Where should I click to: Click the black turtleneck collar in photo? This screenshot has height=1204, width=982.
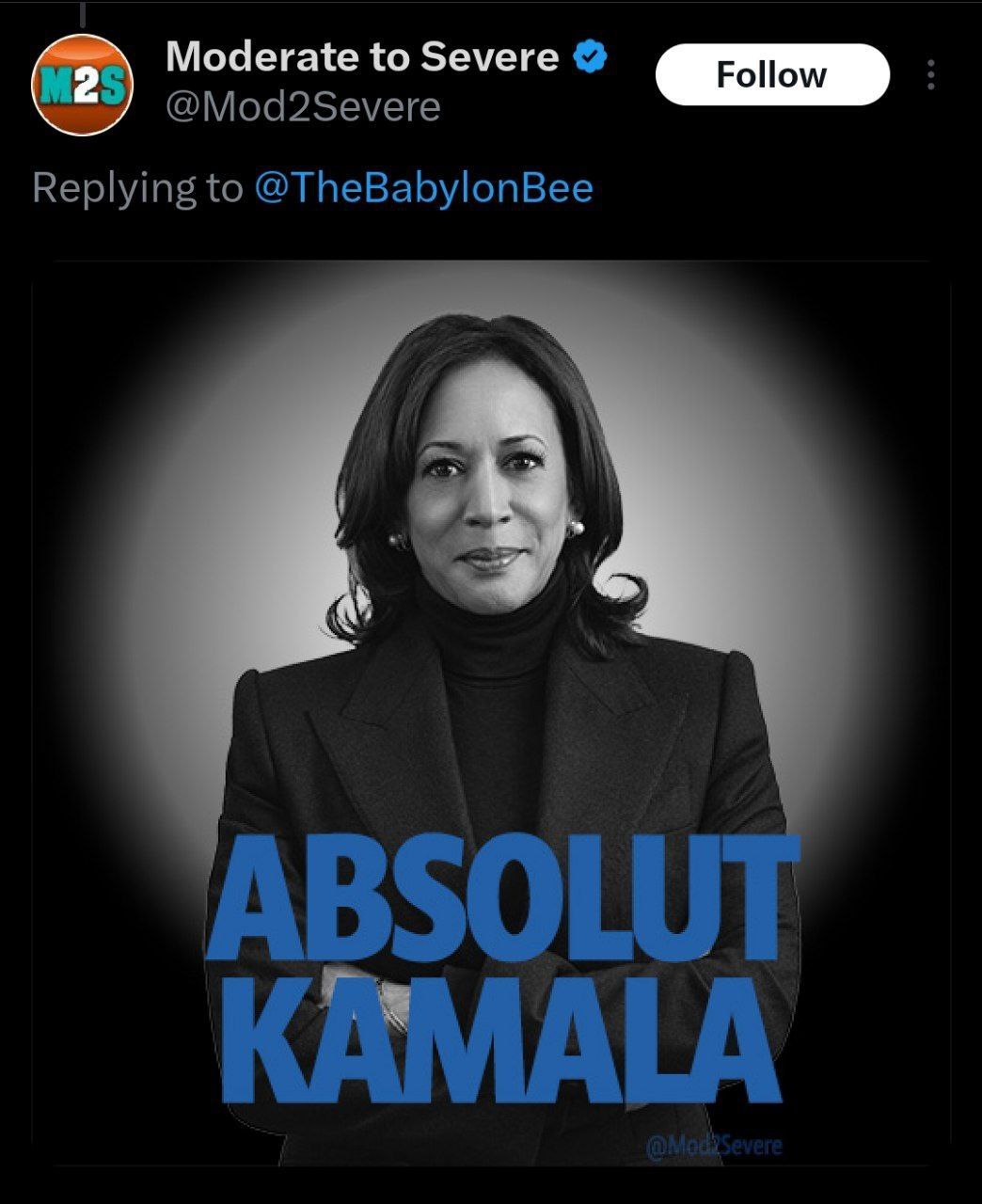pyautogui.click(x=497, y=626)
